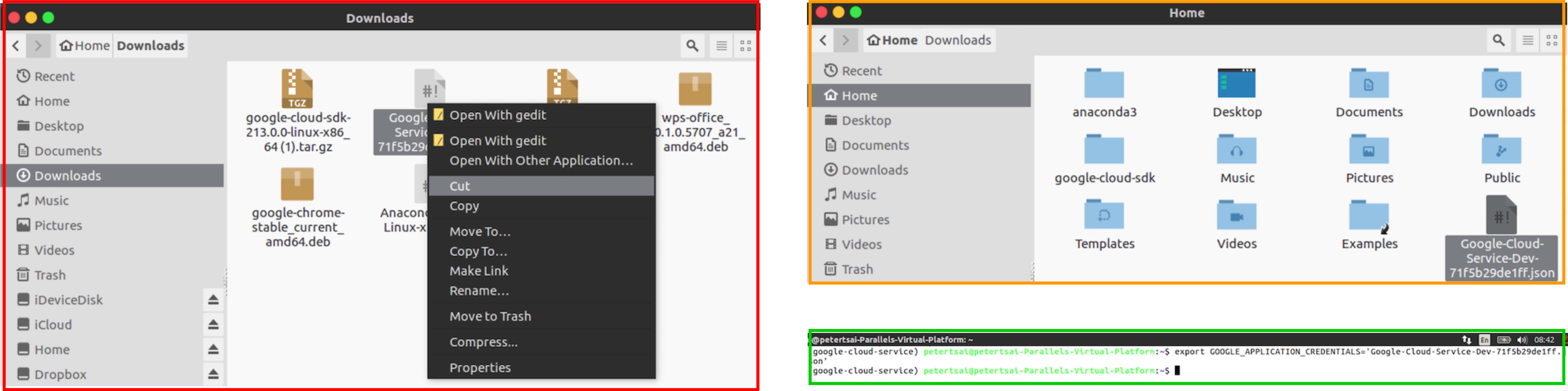The image size is (1568, 391).
Task: Click the En keyboard layout indicator
Action: 1485,340
